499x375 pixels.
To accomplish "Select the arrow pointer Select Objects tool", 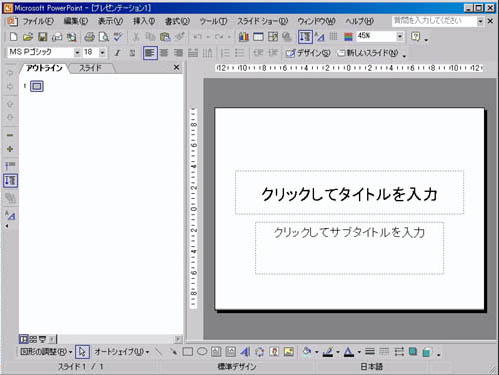I will click(x=82, y=352).
